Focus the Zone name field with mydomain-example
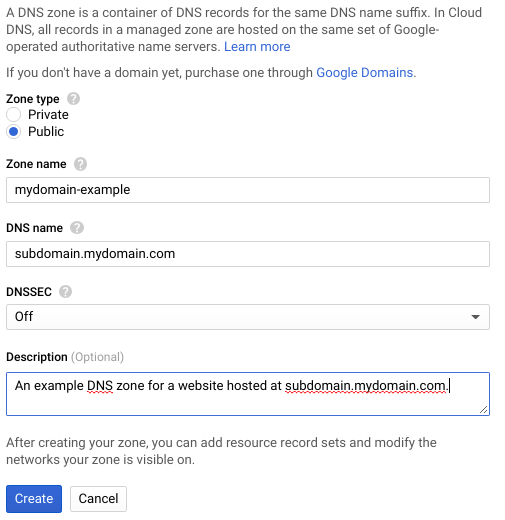 click(248, 190)
